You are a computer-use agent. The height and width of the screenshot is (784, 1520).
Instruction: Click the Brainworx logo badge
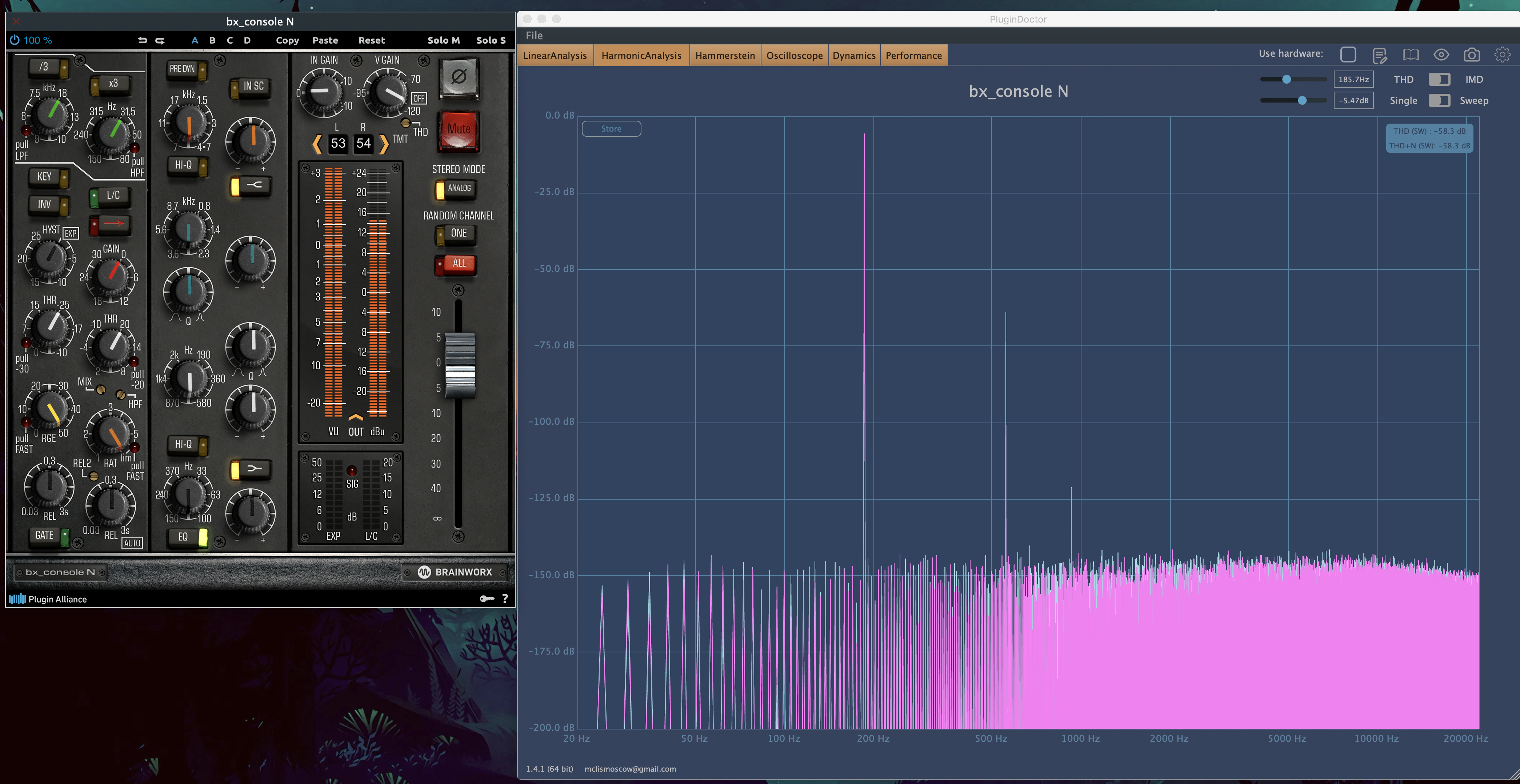coord(454,572)
